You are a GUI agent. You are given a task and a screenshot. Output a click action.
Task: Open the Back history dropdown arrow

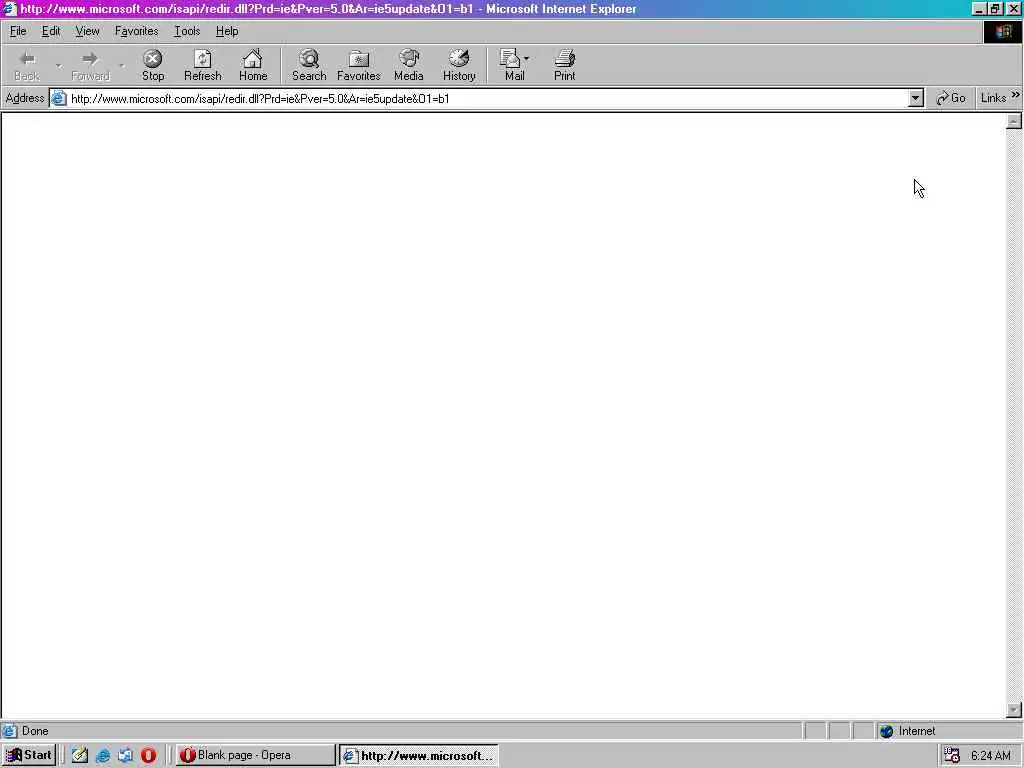(x=59, y=65)
